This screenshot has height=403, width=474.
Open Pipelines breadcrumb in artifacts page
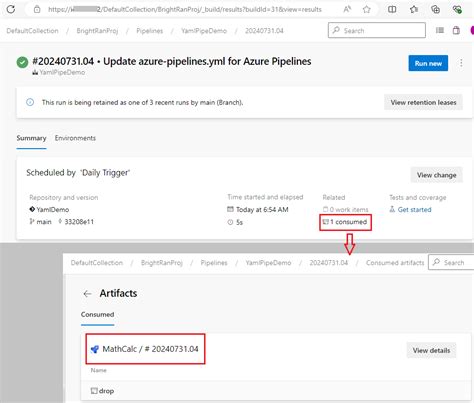214,263
